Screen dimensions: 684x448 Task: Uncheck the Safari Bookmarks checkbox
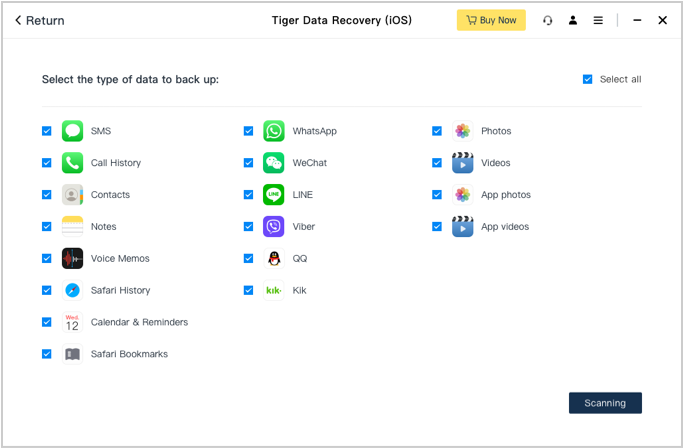click(x=47, y=354)
